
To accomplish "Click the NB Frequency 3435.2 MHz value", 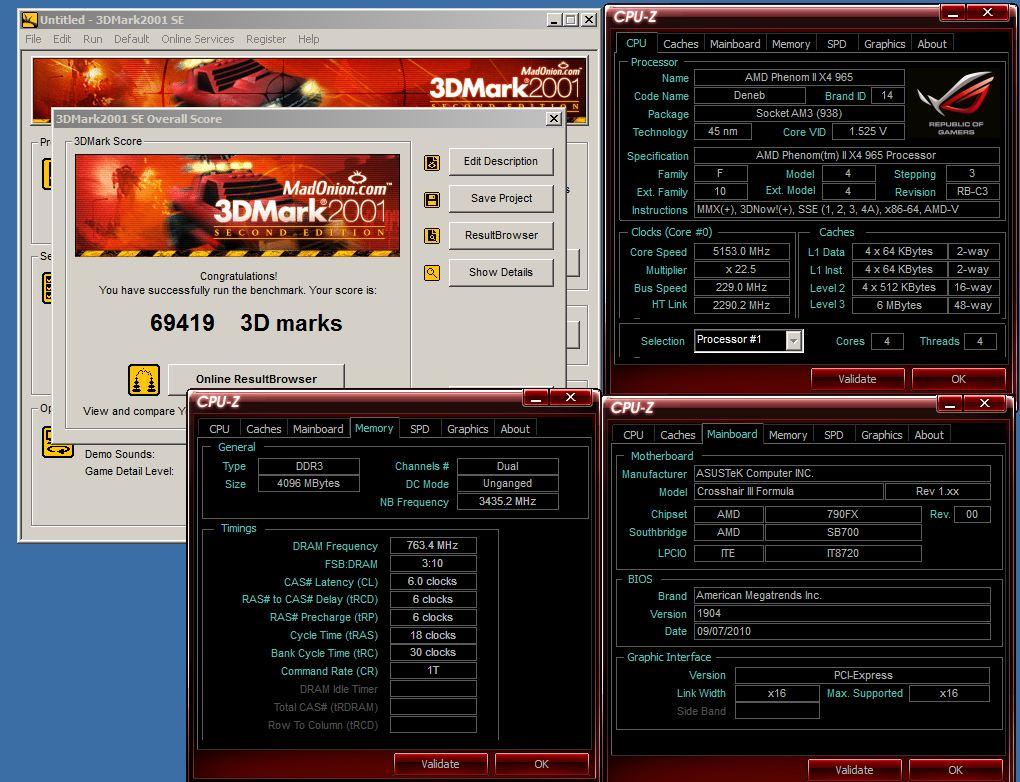I will (507, 502).
